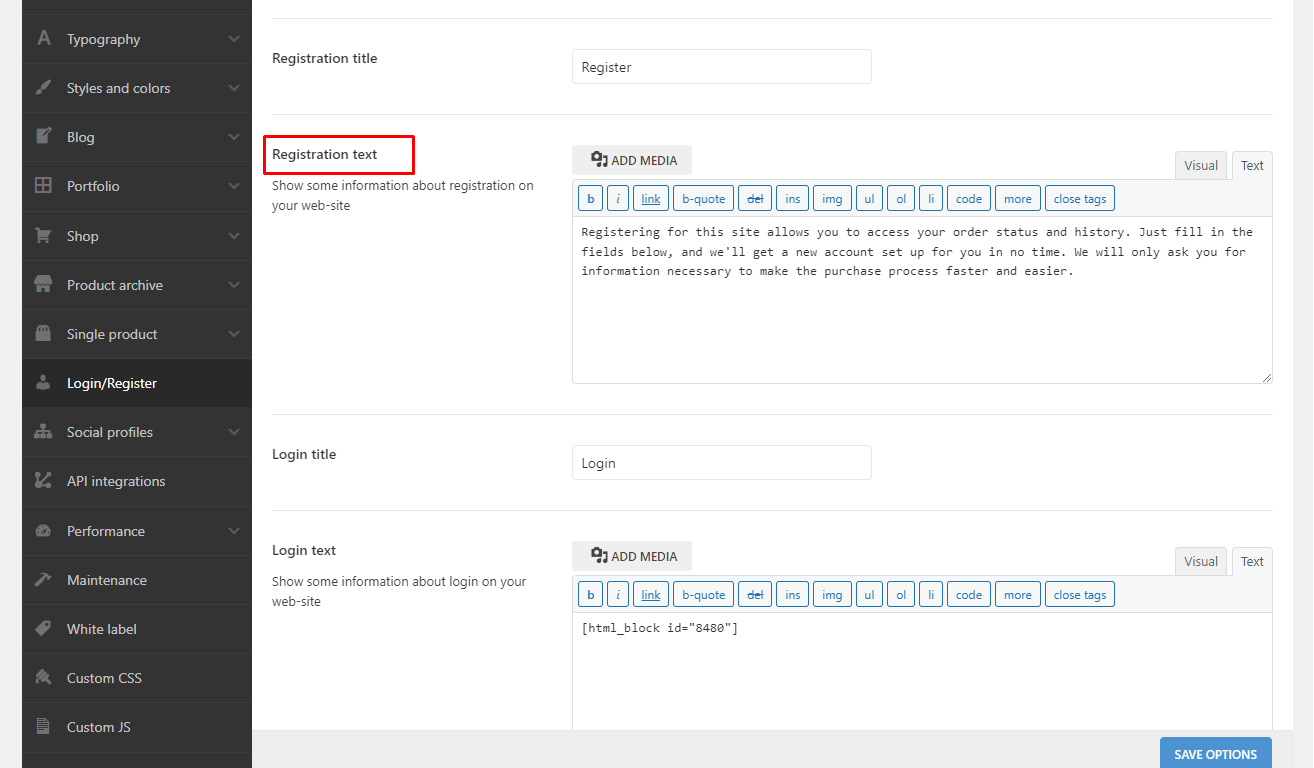Click inside the Login text textarea
Viewport: 1314px width, 768px height.
[x=922, y=672]
